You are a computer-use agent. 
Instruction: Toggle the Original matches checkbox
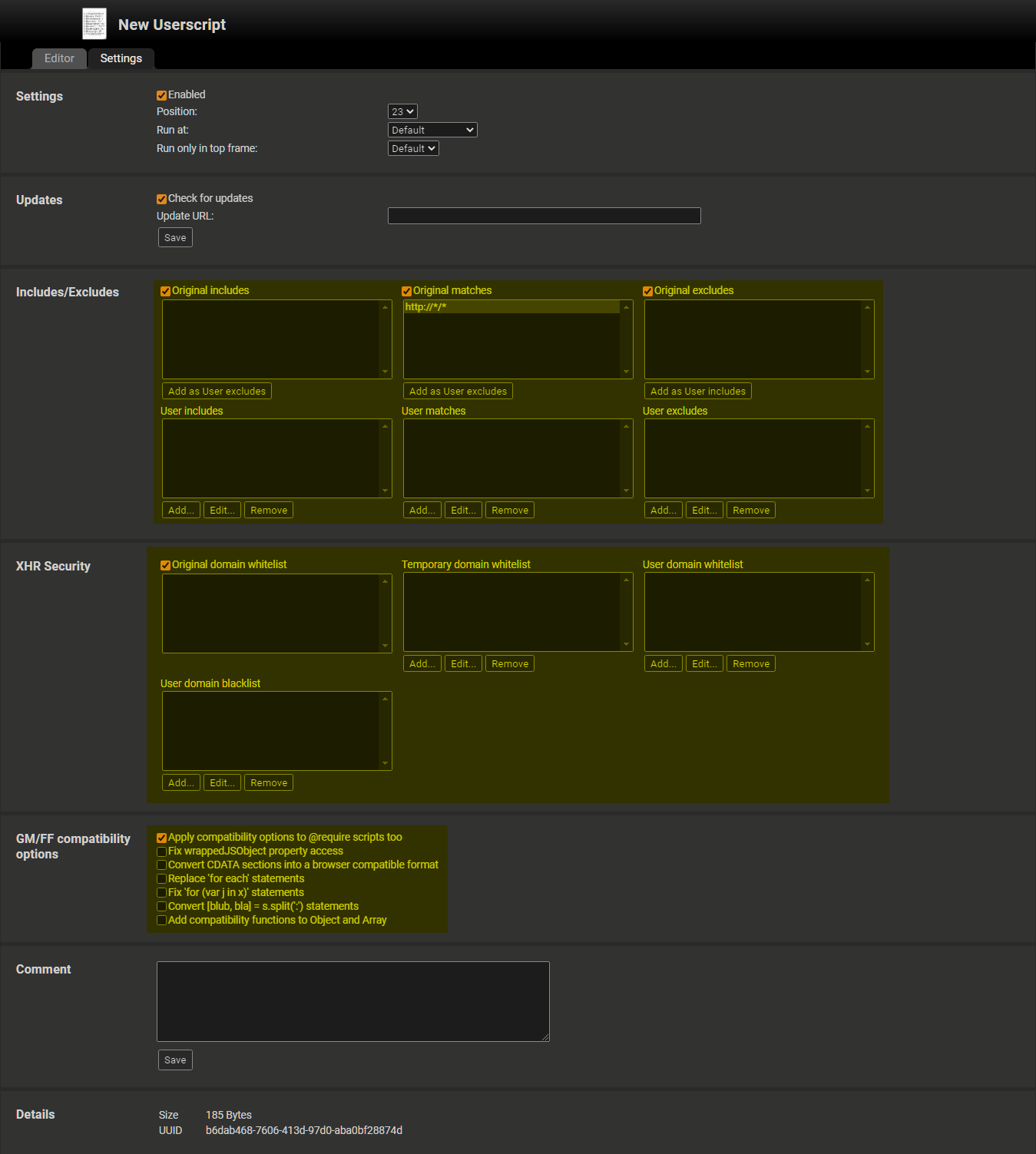[x=406, y=290]
